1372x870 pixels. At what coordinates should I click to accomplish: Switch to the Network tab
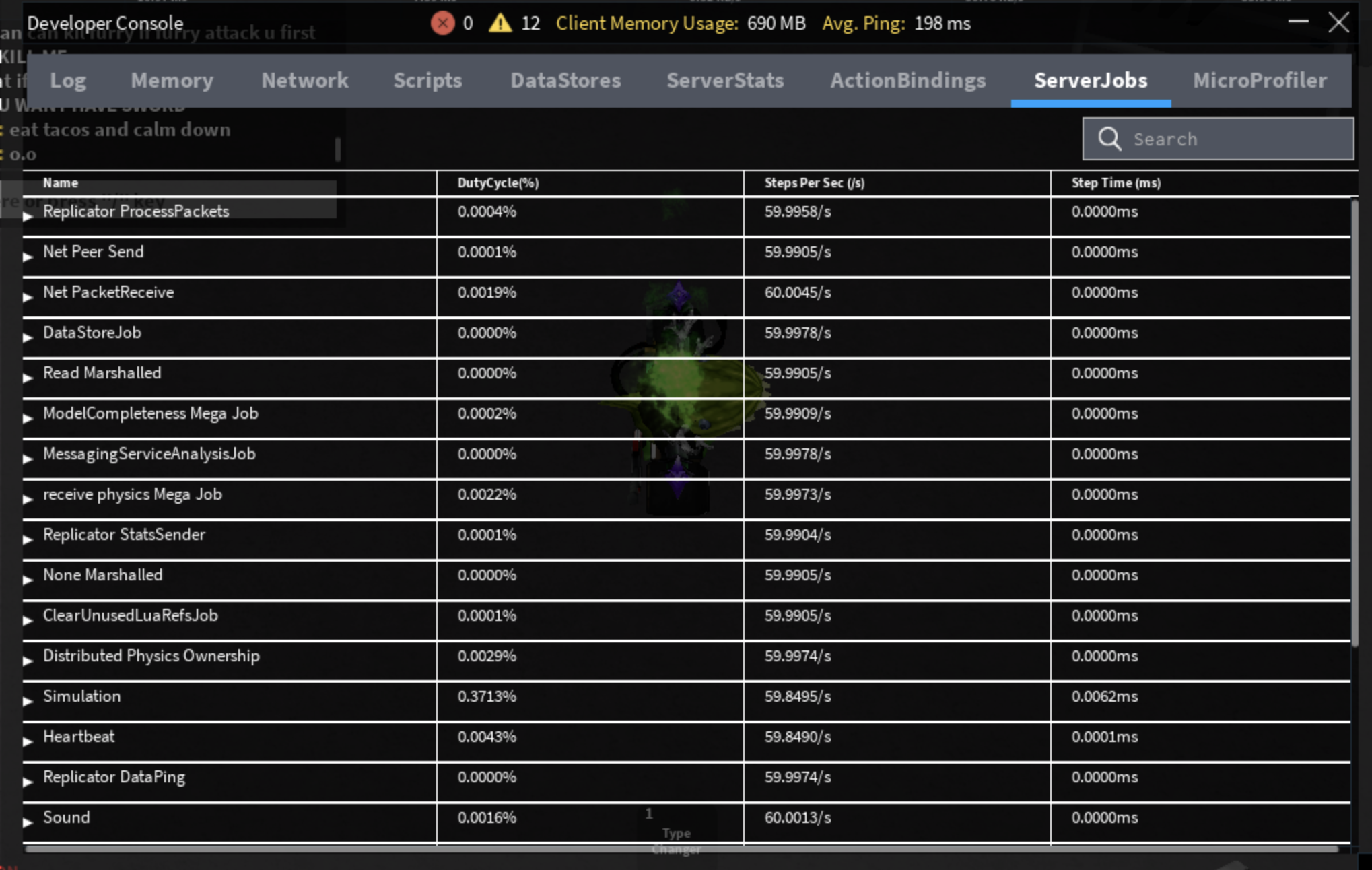[x=304, y=81]
